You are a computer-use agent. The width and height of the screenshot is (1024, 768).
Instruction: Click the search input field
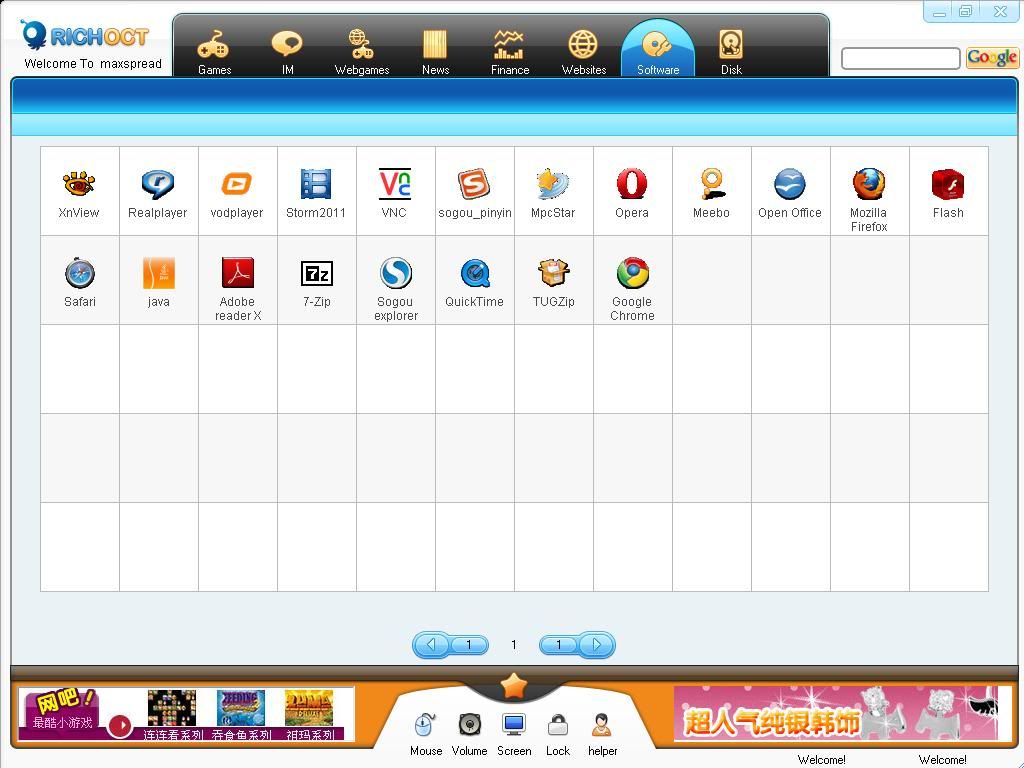tap(900, 59)
